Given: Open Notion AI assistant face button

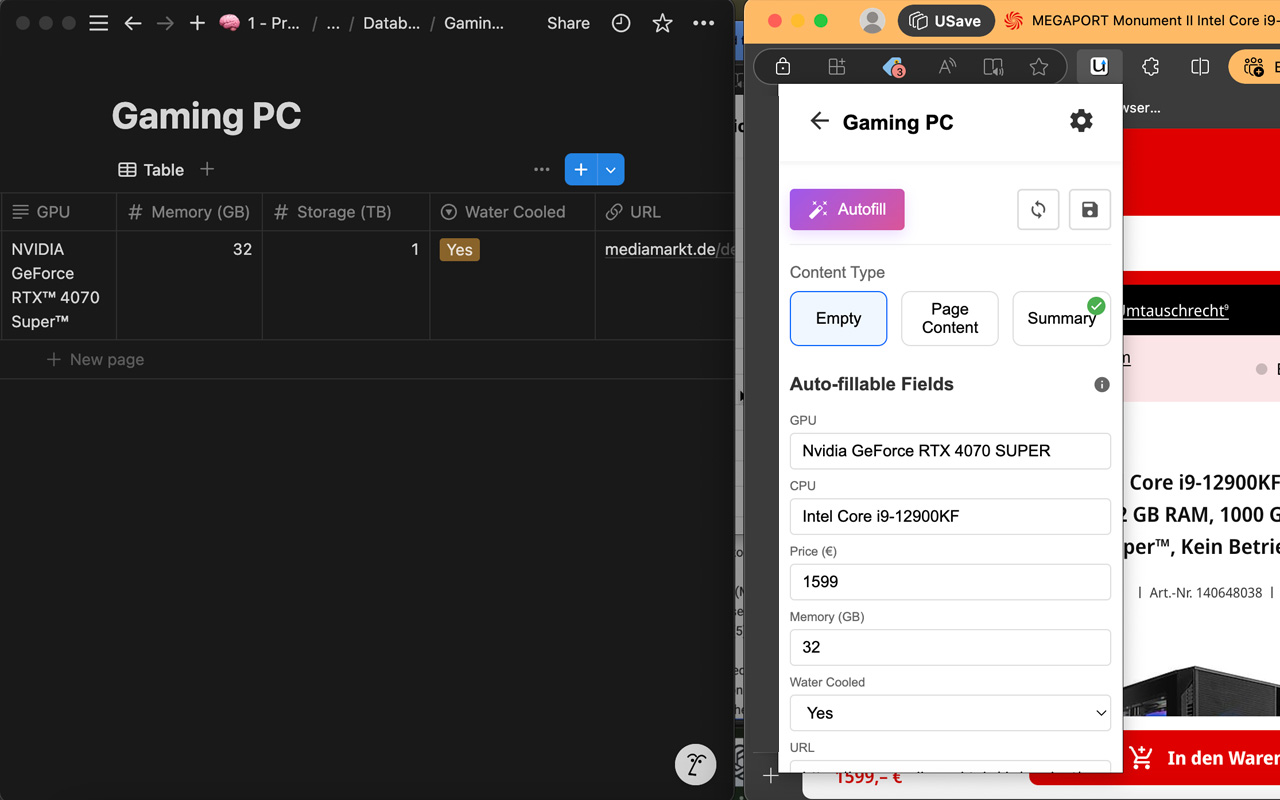Looking at the screenshot, I should pos(695,765).
